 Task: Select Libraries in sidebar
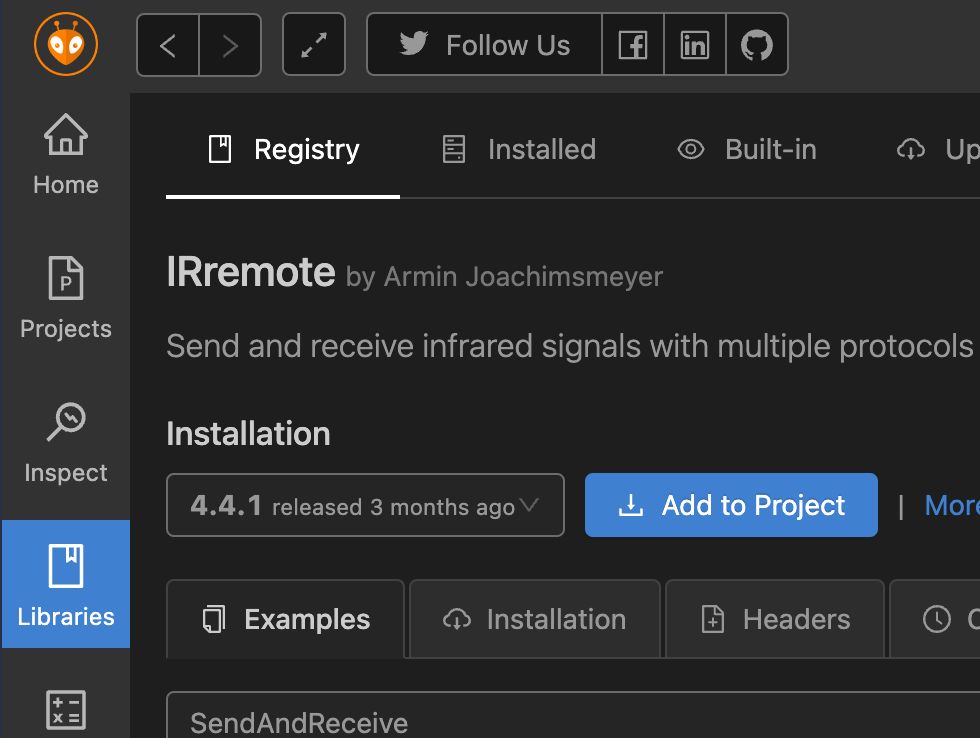coord(66,584)
